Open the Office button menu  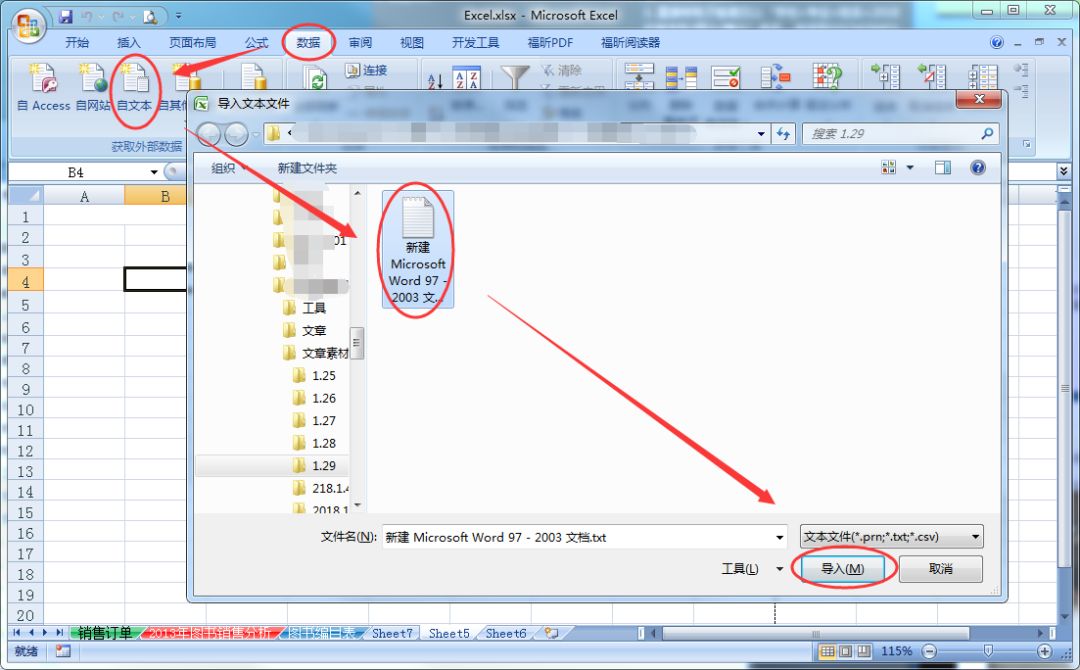[28, 25]
